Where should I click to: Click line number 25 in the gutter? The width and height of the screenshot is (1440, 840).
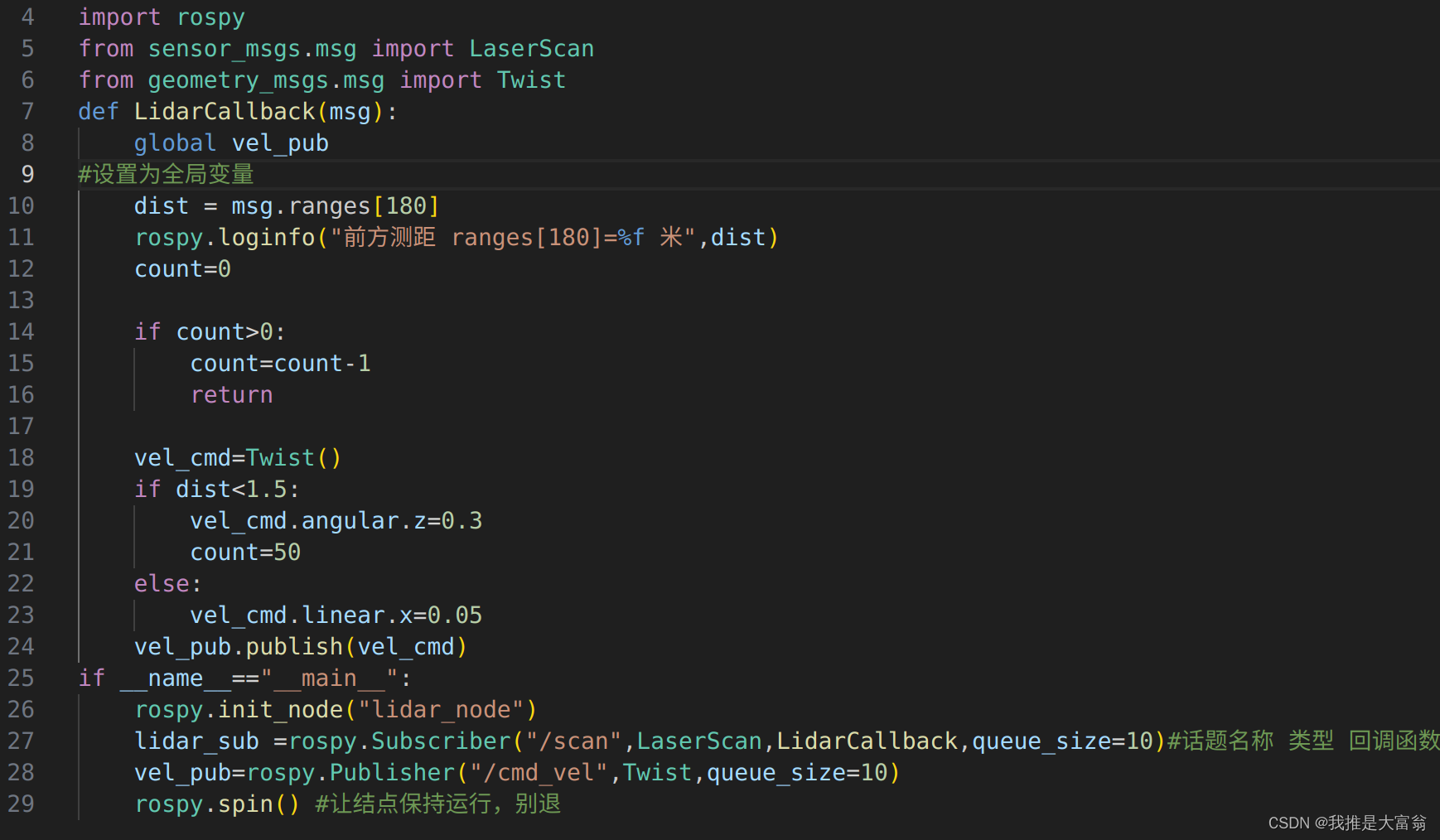[x=21, y=678]
